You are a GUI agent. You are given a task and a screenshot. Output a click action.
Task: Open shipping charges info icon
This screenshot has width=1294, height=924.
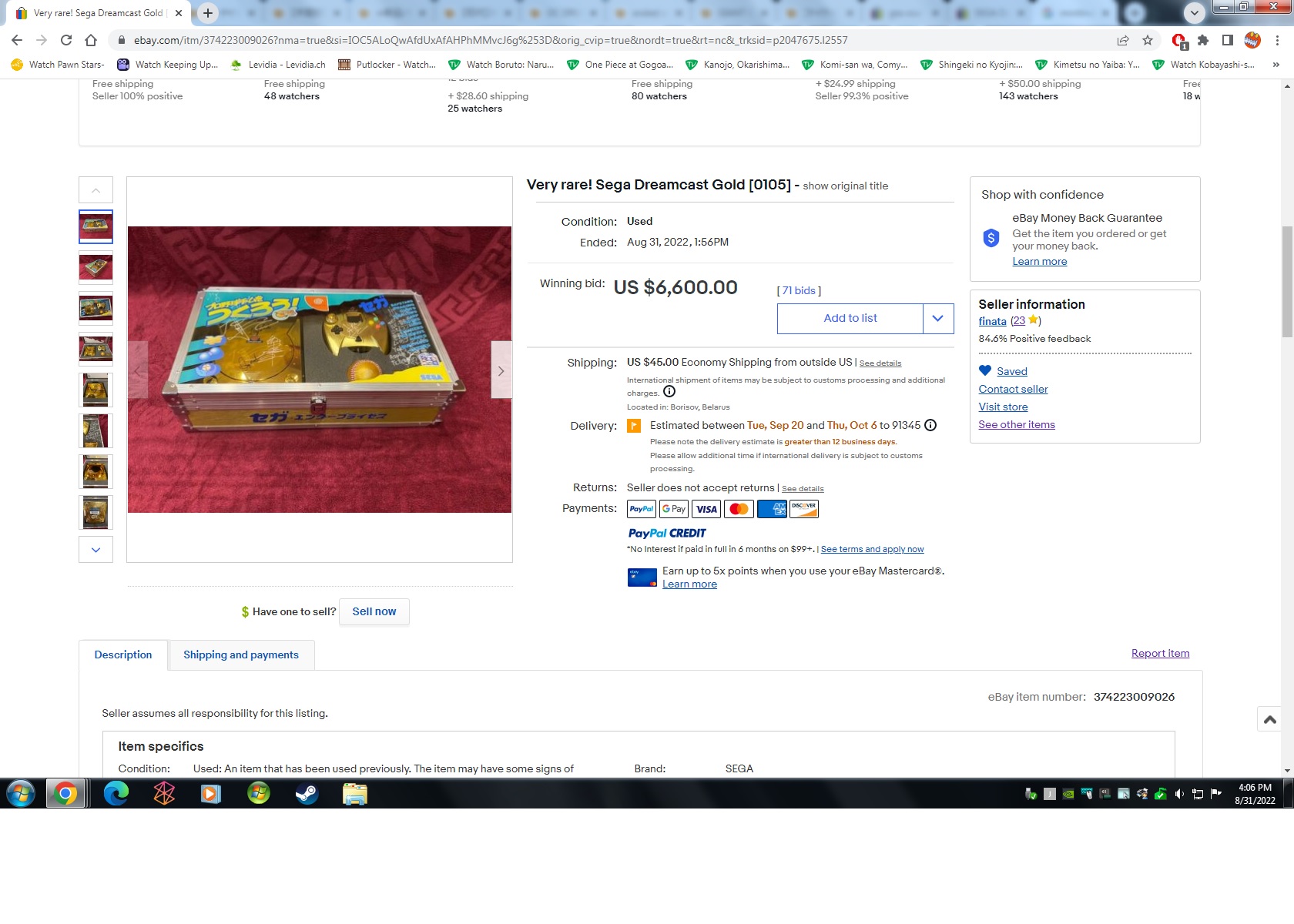click(669, 392)
